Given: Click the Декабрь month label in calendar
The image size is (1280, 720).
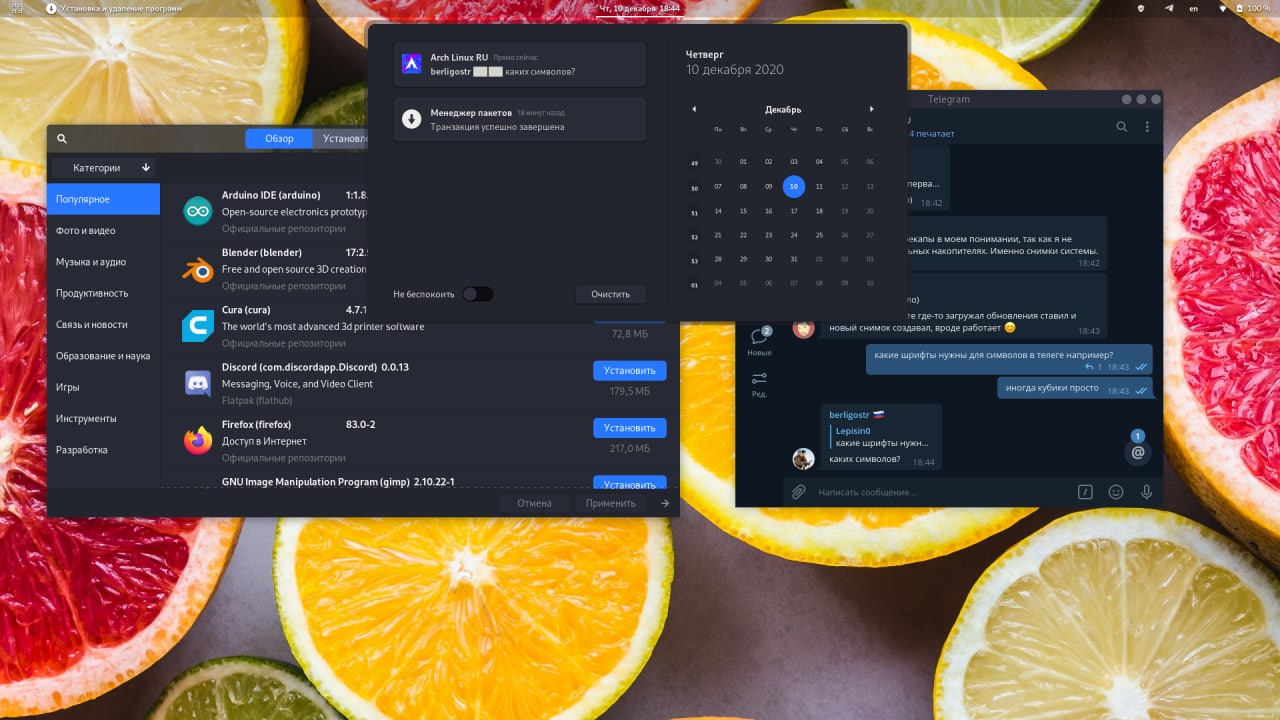Looking at the screenshot, I should 783,109.
